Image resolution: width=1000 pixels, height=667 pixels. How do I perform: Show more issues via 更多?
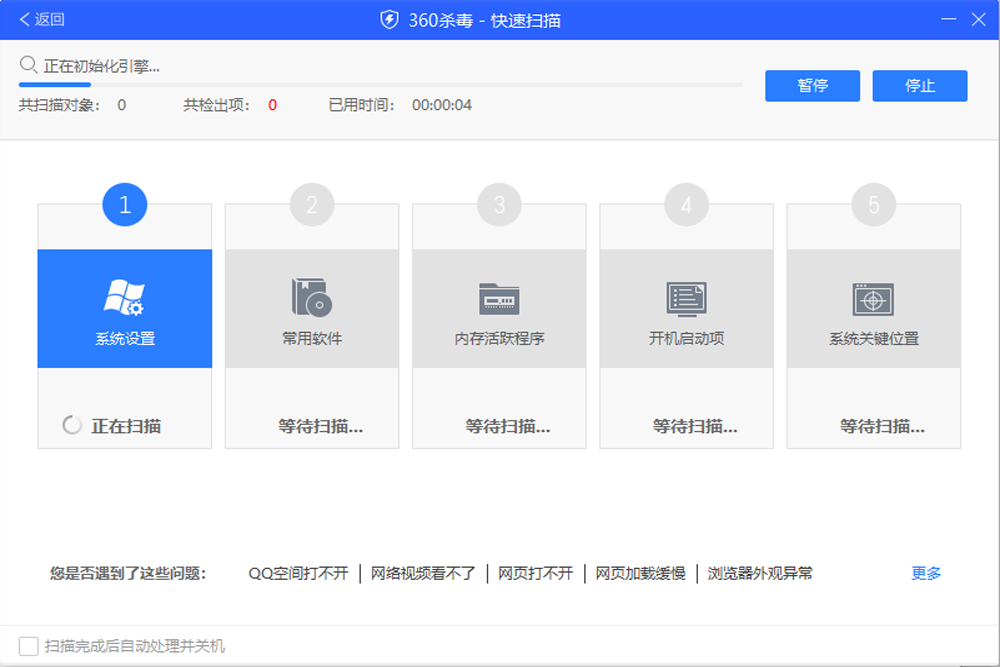point(926,573)
